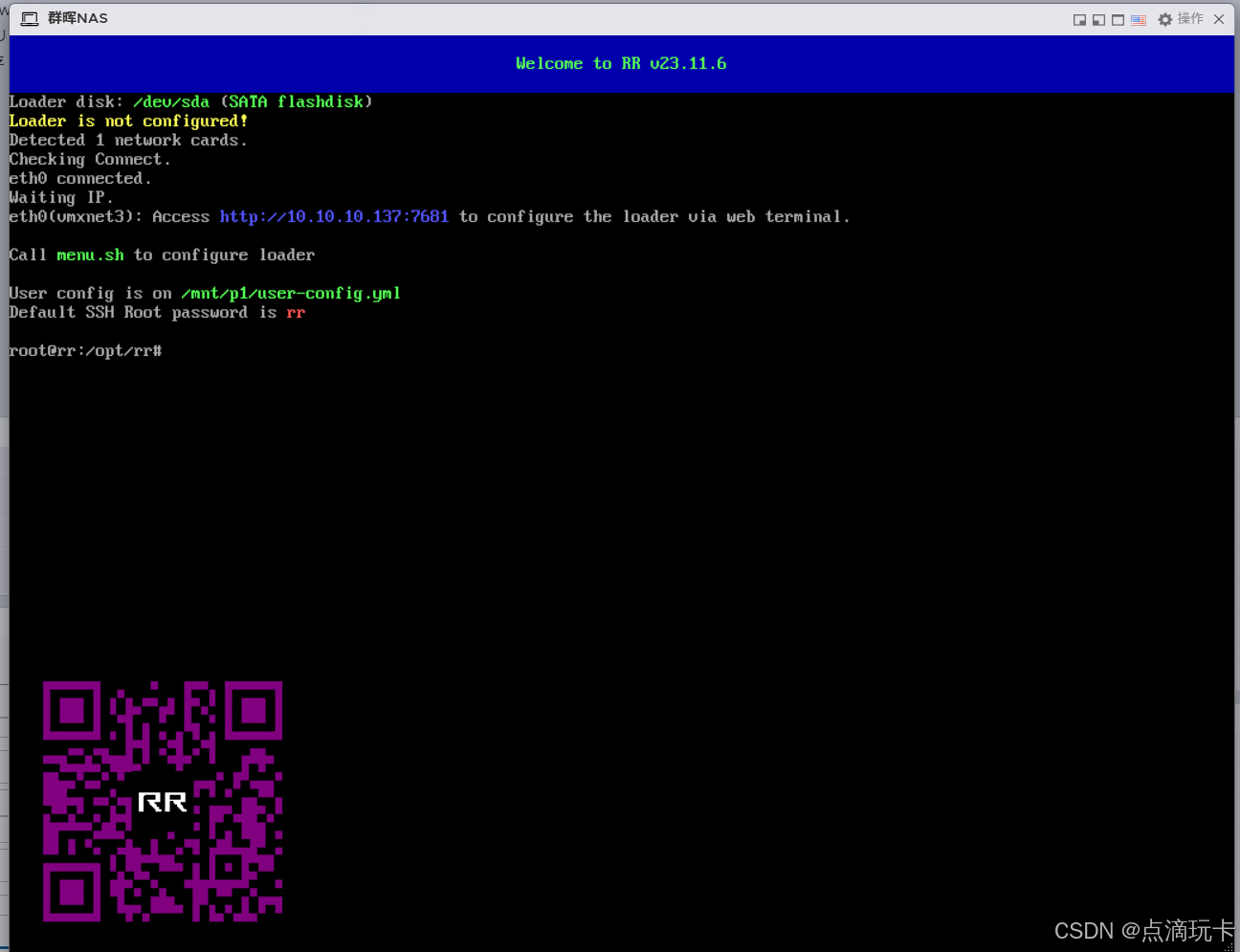This screenshot has height=952, width=1240.
Task: Click 'Detected 1 network cards.' line
Action: (x=128, y=141)
